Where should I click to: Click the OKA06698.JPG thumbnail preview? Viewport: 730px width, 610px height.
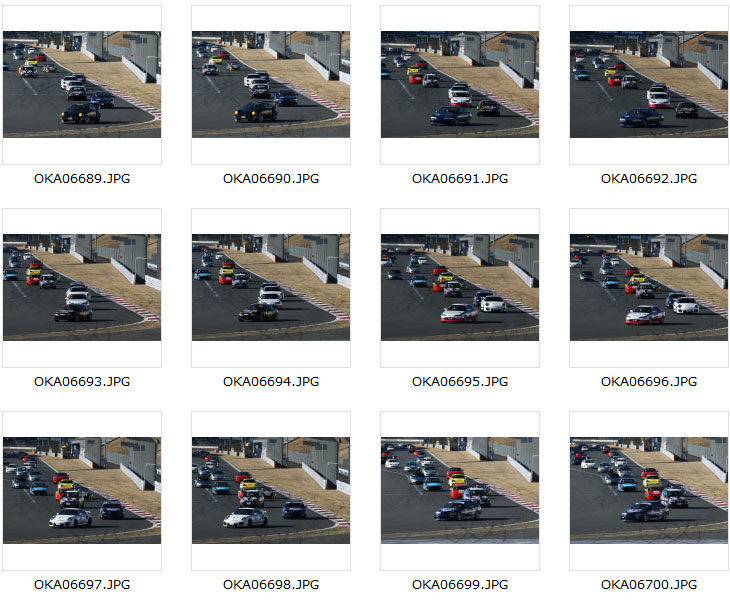pyautogui.click(x=271, y=490)
